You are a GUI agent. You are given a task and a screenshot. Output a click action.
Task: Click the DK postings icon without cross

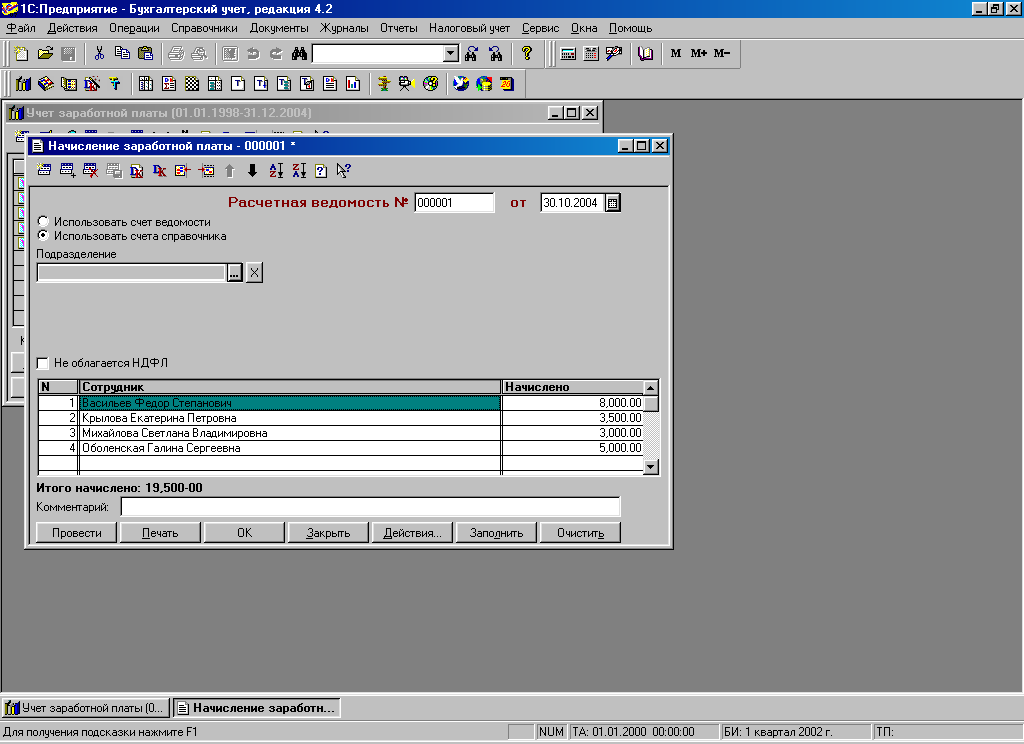(159, 170)
